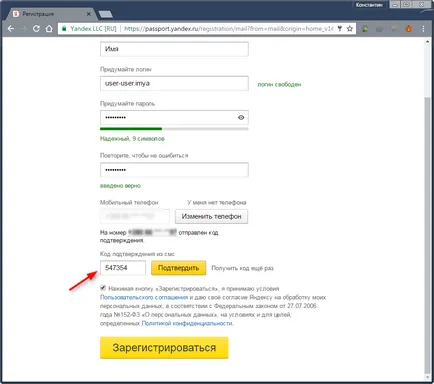The image size is (434, 384).
Task: Open Политикой конфиденциальности link
Action: click(187, 323)
